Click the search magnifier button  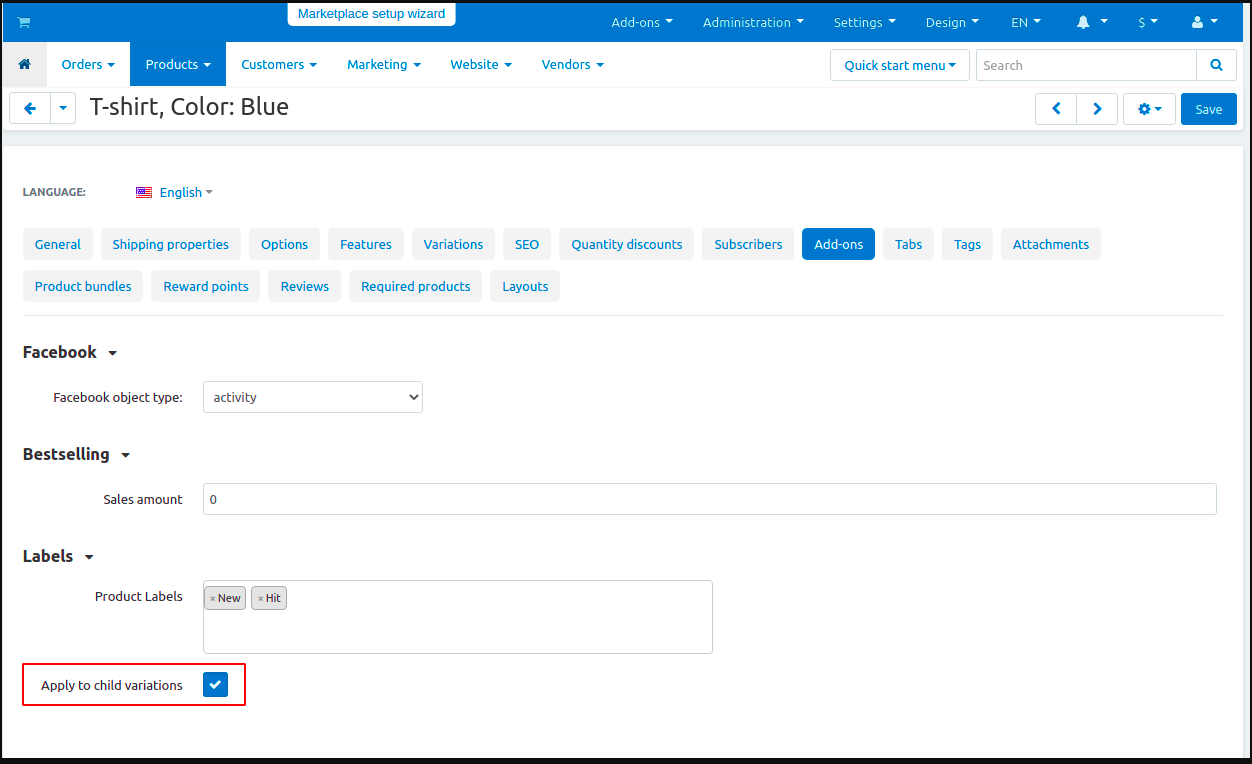[1216, 65]
